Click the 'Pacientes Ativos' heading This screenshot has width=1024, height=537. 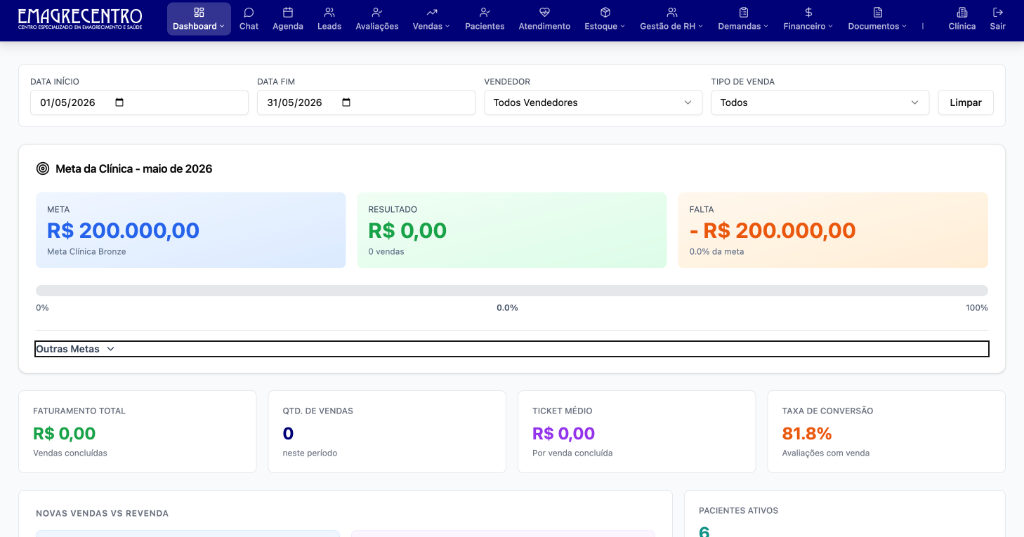(x=739, y=511)
